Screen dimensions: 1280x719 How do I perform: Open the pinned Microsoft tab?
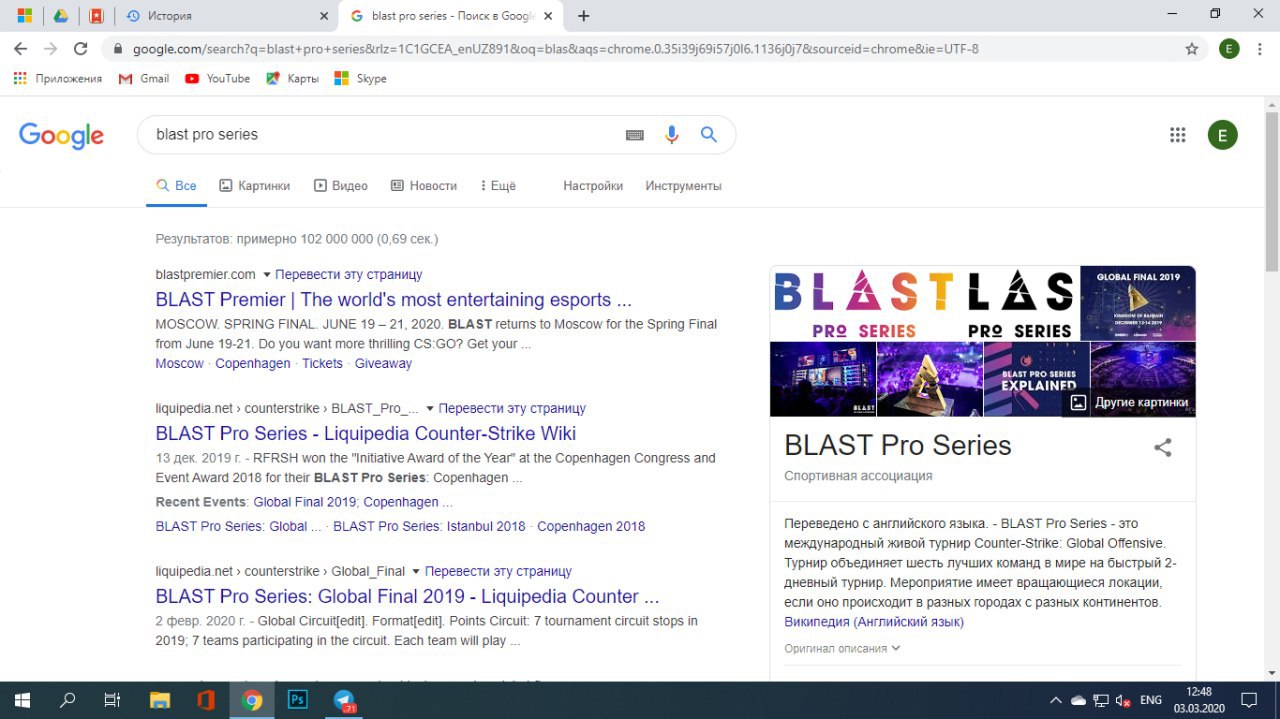click(25, 16)
